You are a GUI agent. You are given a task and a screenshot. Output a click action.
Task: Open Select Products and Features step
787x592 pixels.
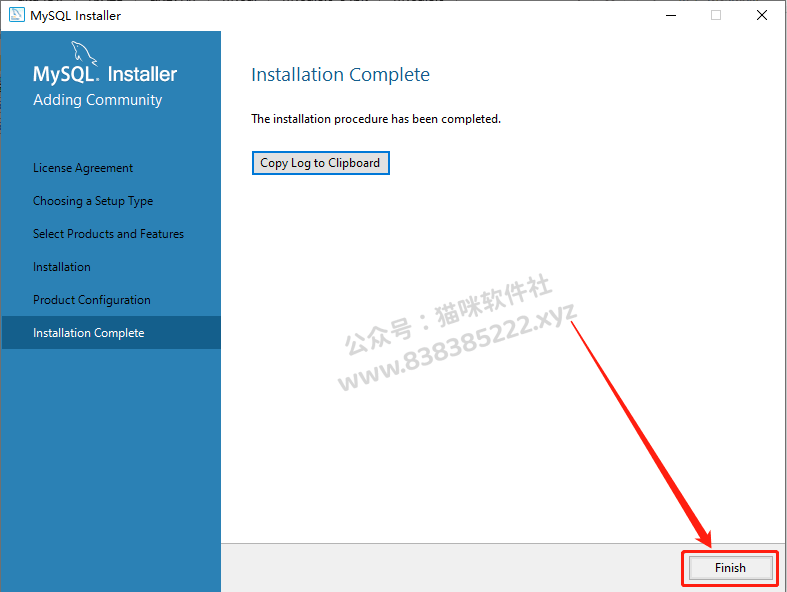click(108, 234)
